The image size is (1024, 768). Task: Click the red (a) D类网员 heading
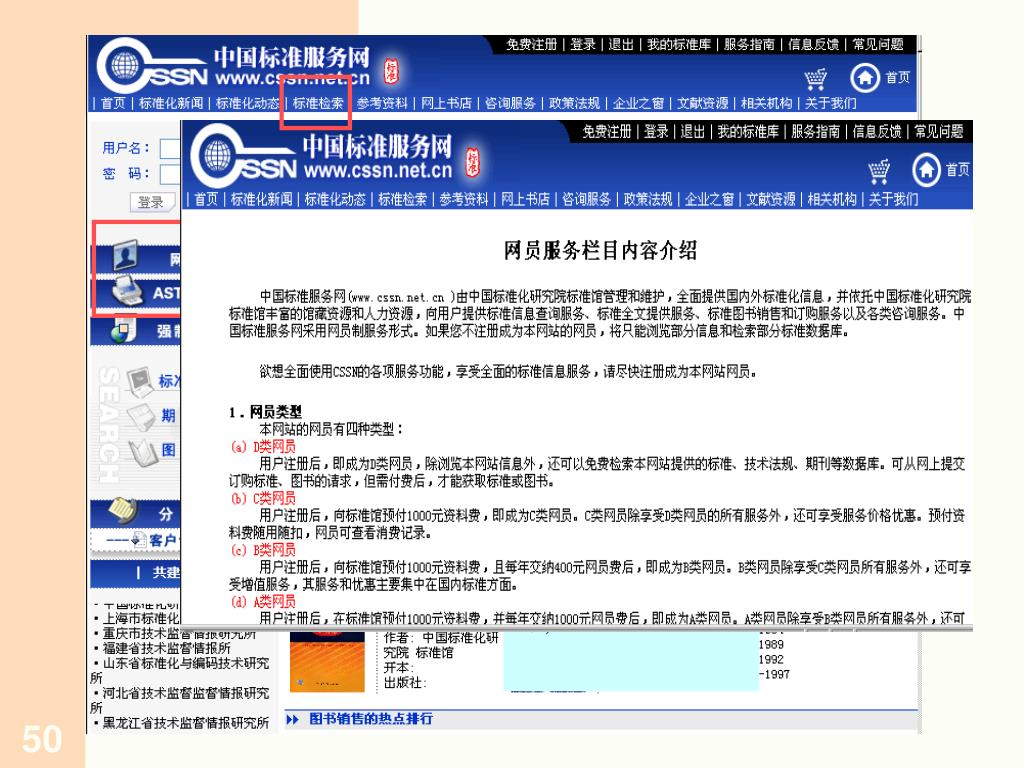tap(263, 447)
